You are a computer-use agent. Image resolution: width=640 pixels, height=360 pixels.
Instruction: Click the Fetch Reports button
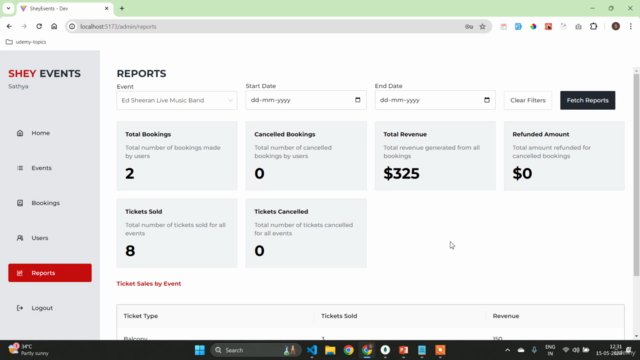[587, 100]
